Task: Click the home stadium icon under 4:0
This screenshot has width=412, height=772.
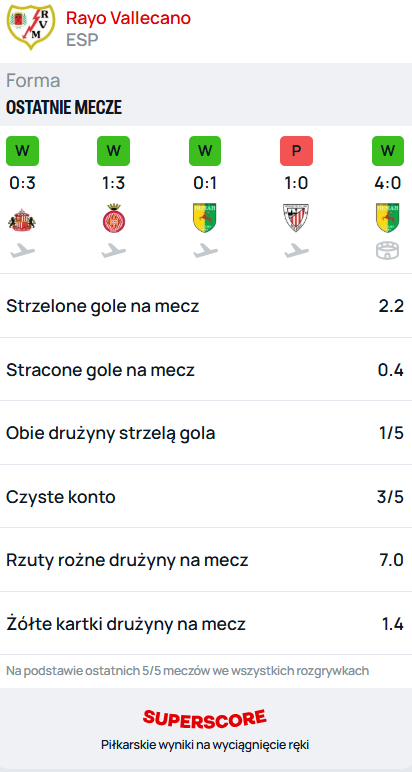Action: click(x=388, y=251)
